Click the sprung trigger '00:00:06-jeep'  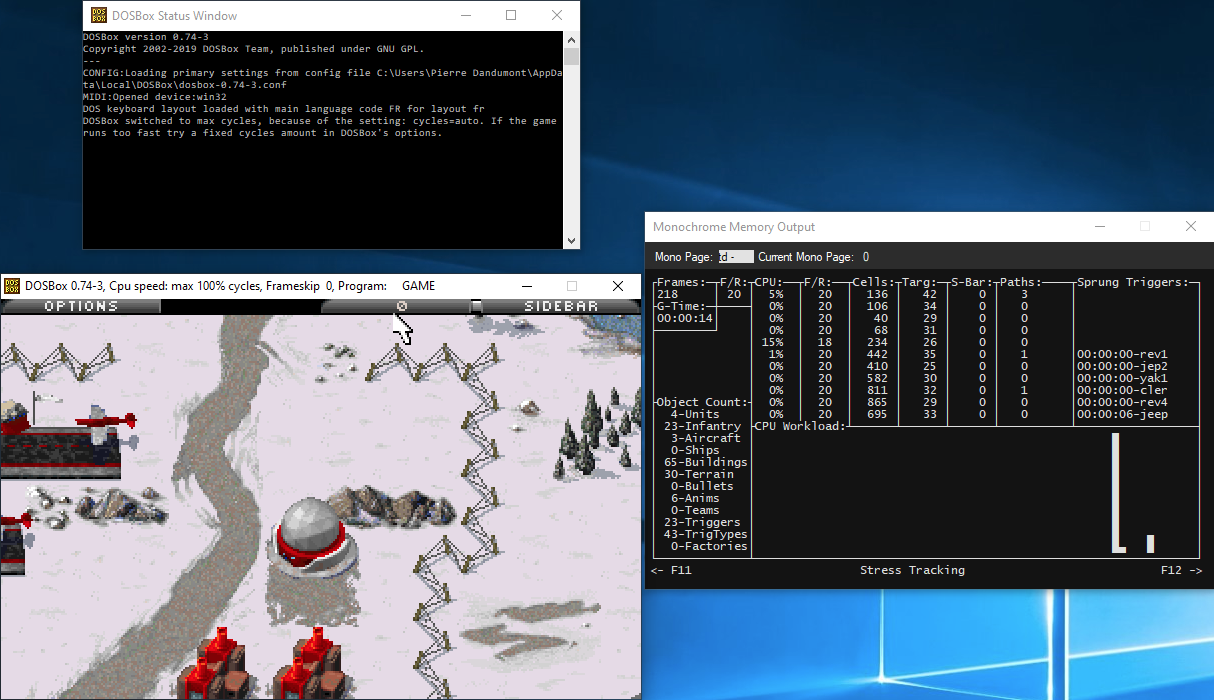click(x=1122, y=414)
